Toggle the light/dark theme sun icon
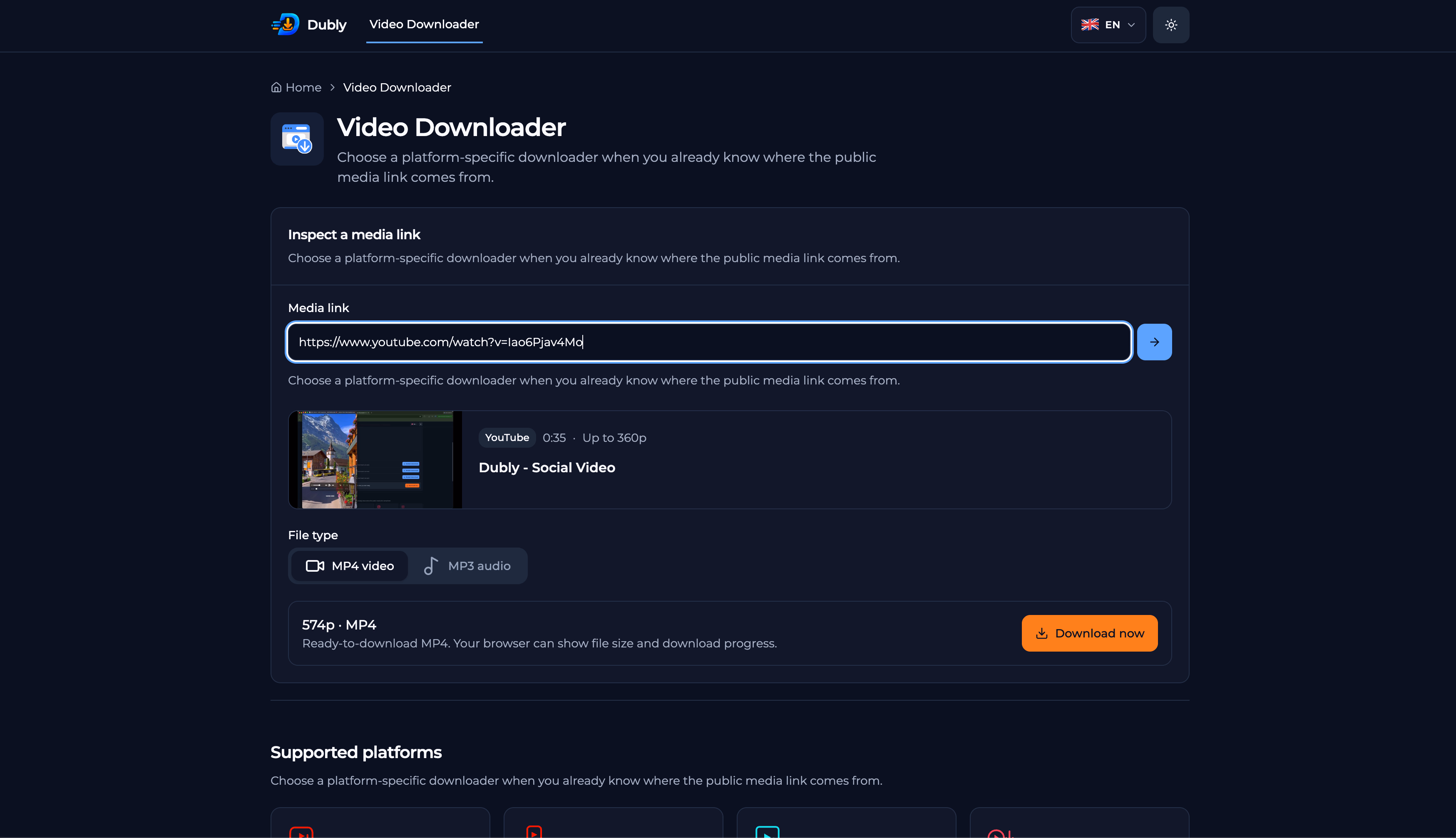This screenshot has width=1456, height=838. pos(1170,25)
